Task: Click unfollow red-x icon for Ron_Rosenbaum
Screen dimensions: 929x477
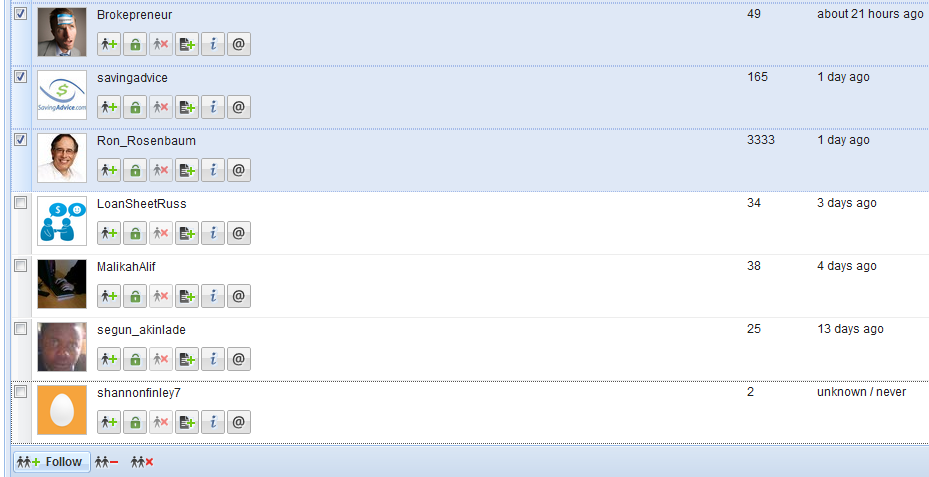Action: point(161,171)
